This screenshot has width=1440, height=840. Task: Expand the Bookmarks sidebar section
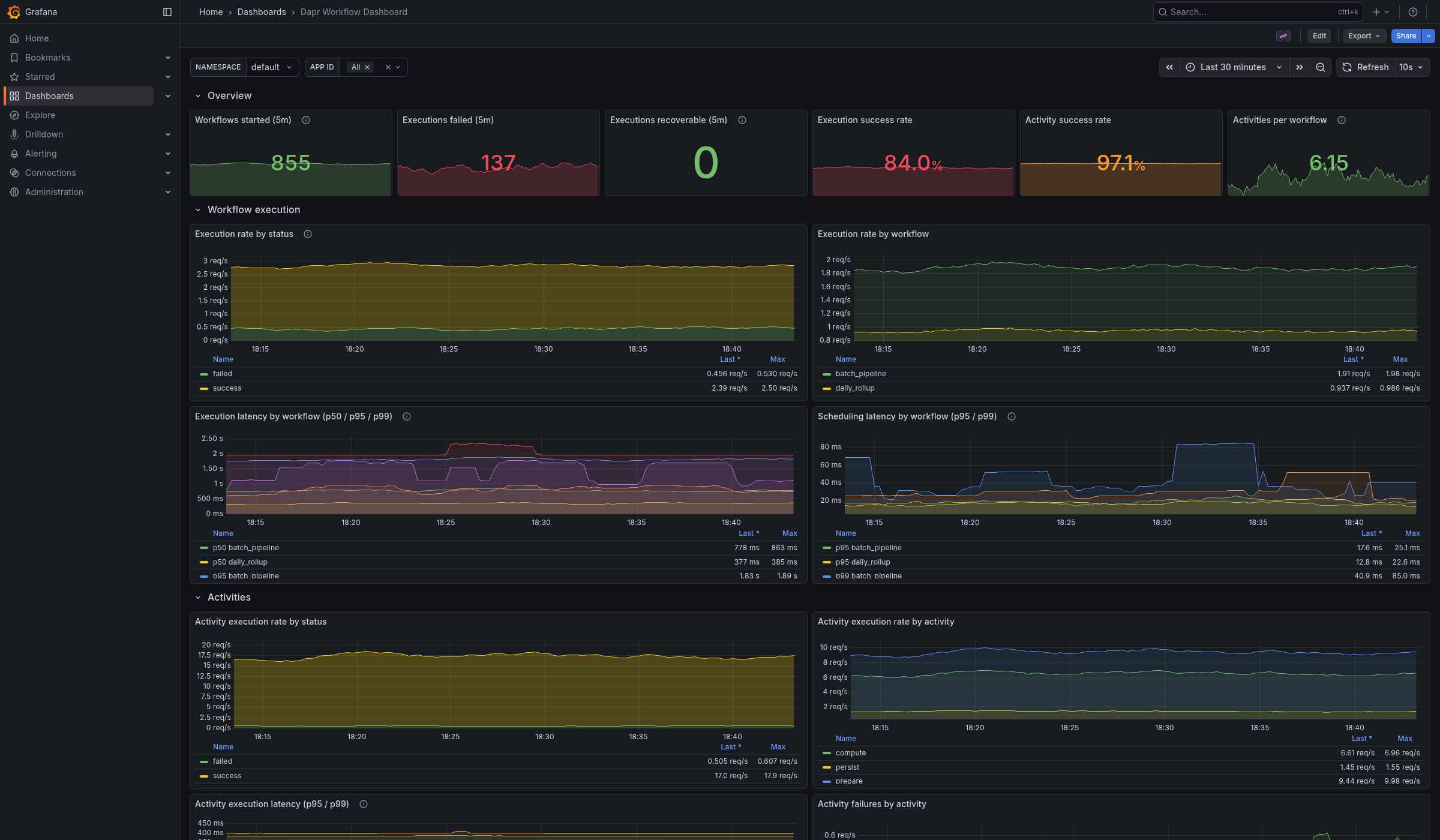[x=168, y=58]
